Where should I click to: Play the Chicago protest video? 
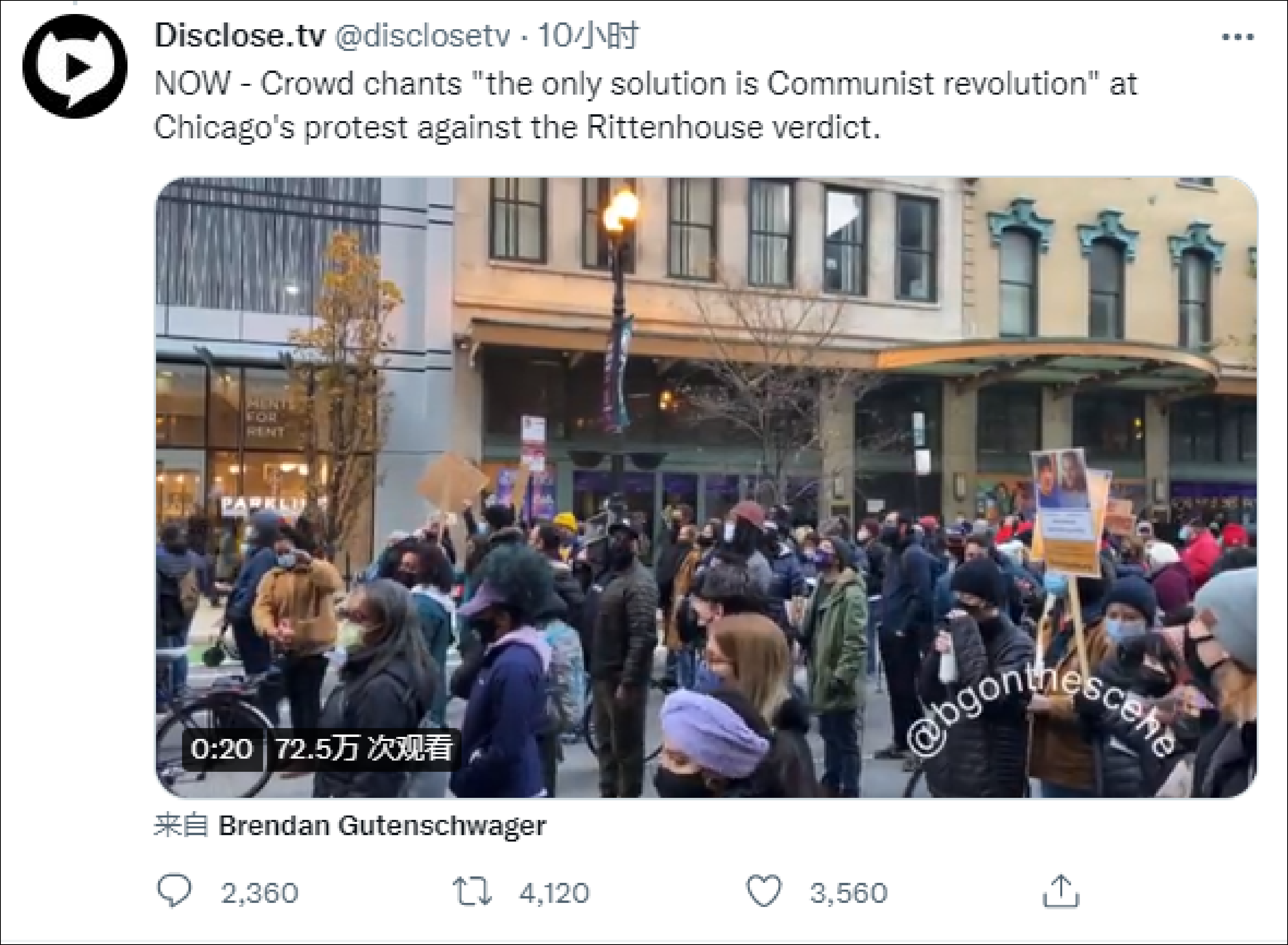(707, 487)
